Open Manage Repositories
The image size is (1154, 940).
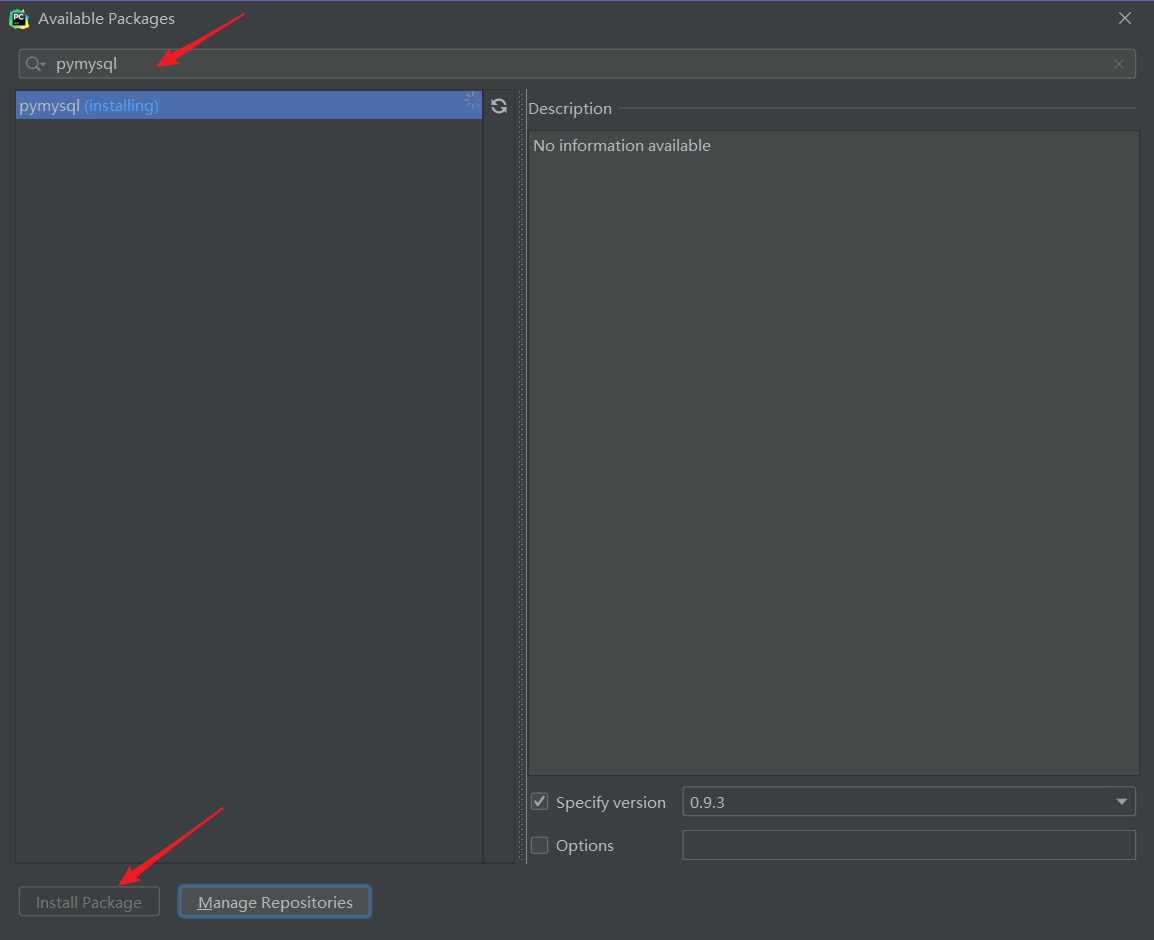click(275, 902)
